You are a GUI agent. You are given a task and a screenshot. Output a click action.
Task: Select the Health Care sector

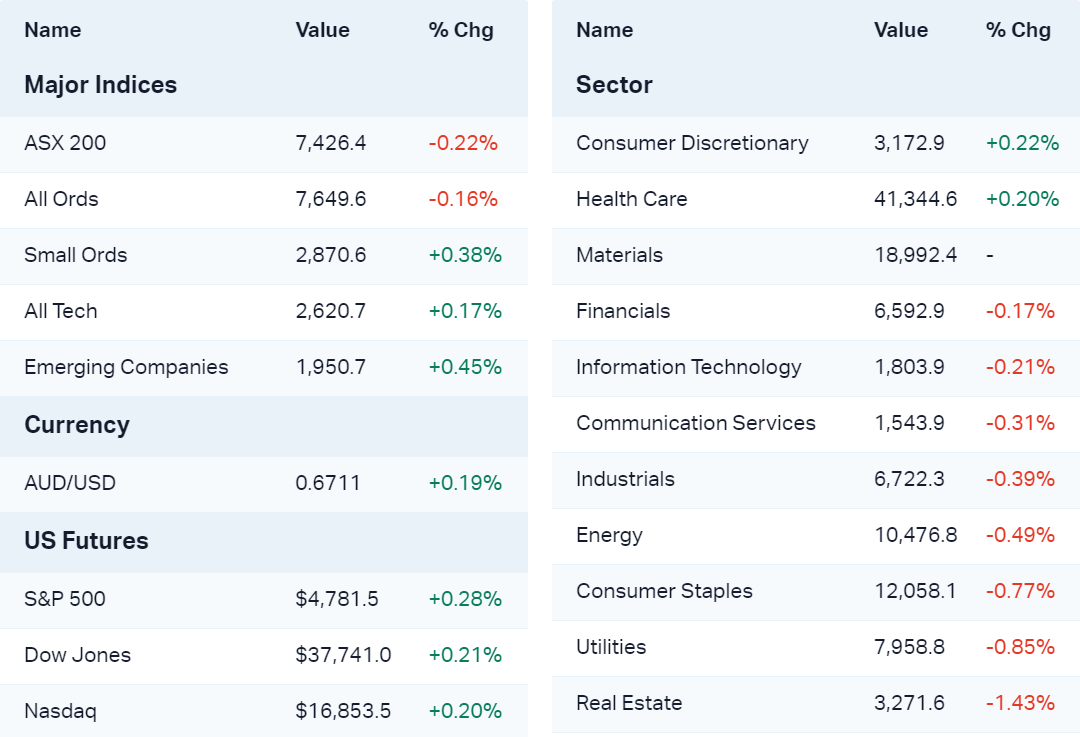(x=632, y=199)
